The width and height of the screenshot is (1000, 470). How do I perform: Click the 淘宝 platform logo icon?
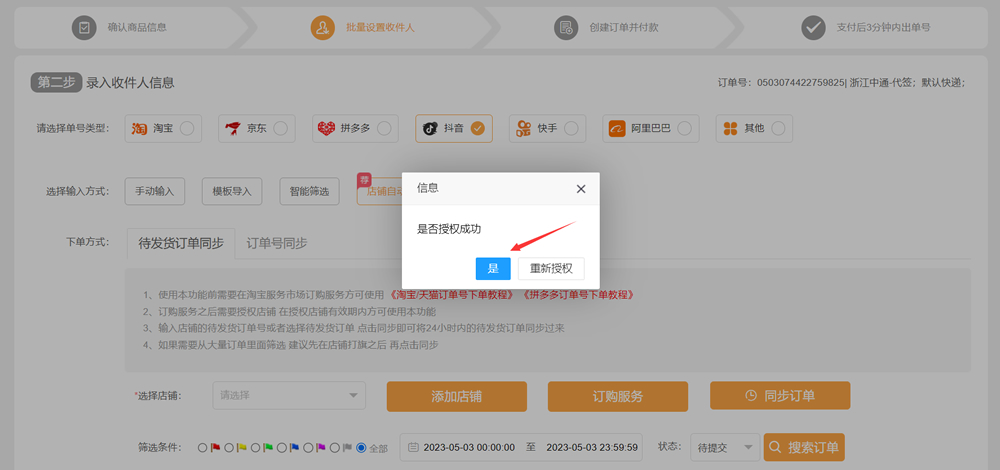tap(140, 128)
